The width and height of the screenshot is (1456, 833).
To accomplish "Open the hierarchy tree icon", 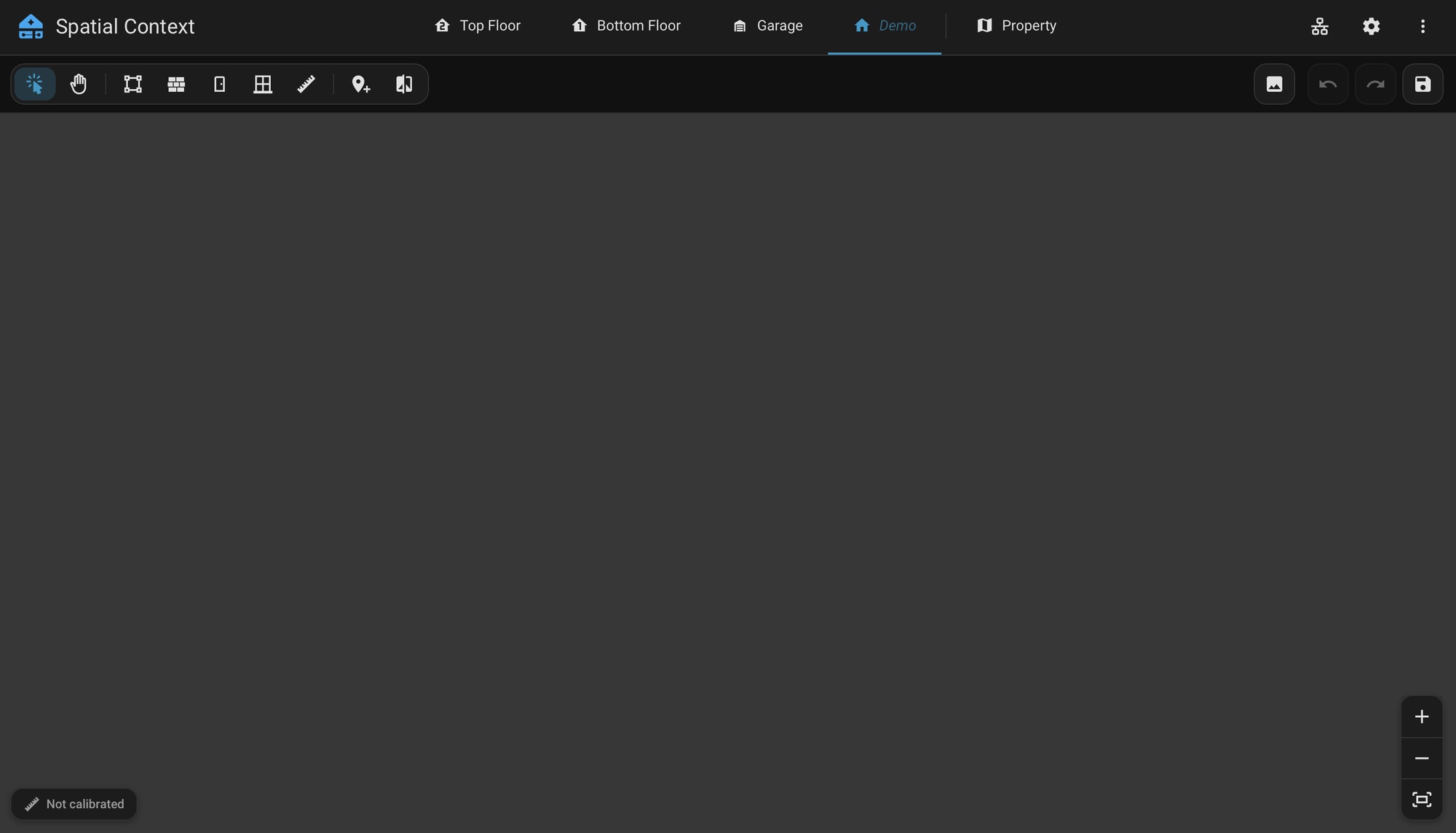I will (x=1320, y=26).
